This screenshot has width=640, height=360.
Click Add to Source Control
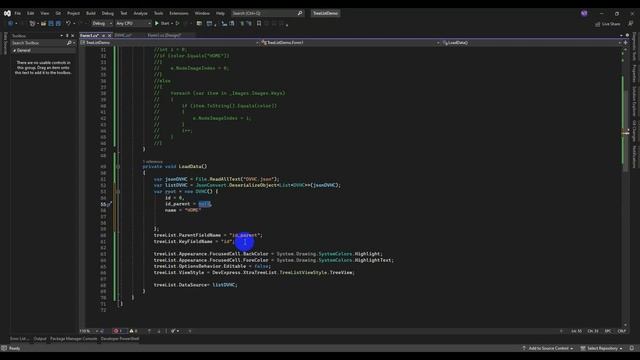coord(547,349)
